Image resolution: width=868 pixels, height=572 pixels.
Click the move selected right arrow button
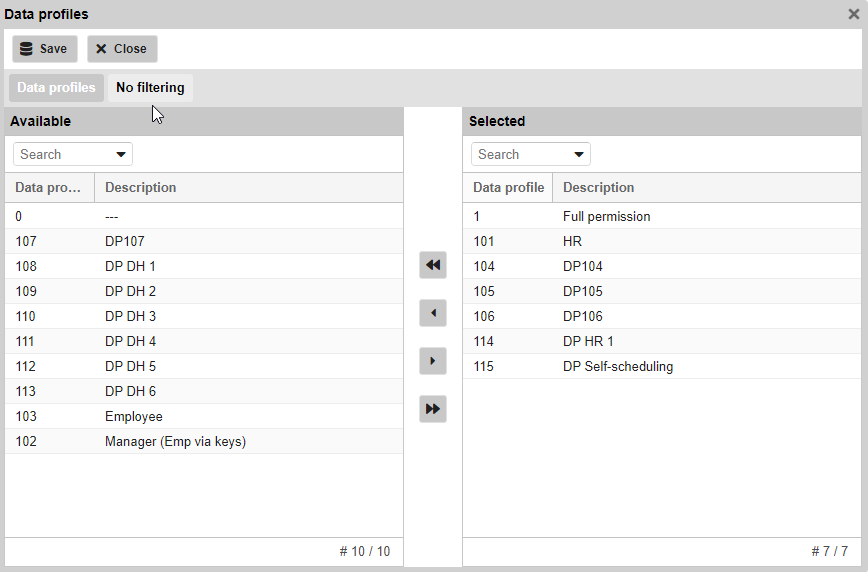pyautogui.click(x=433, y=361)
